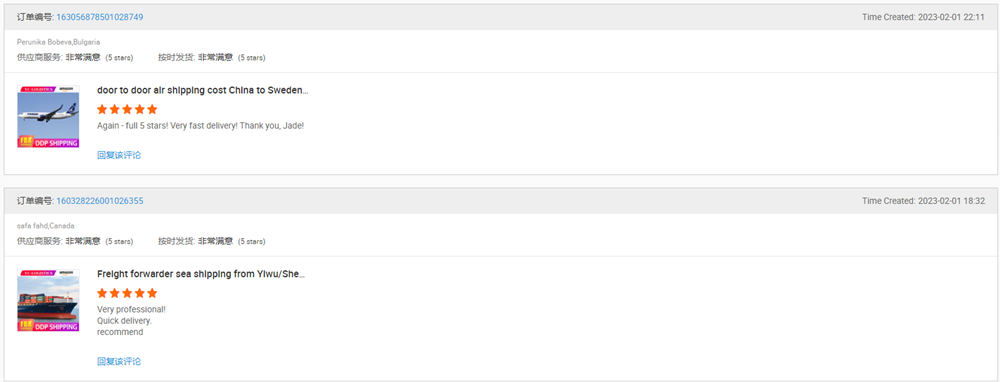Open order number 163056878501028749 link
The height and width of the screenshot is (382, 1000).
pos(99,17)
